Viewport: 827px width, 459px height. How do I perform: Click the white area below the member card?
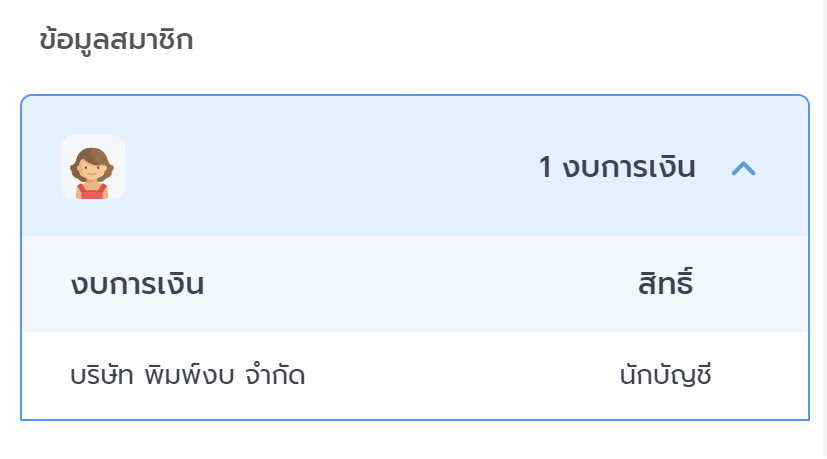[x=414, y=441]
